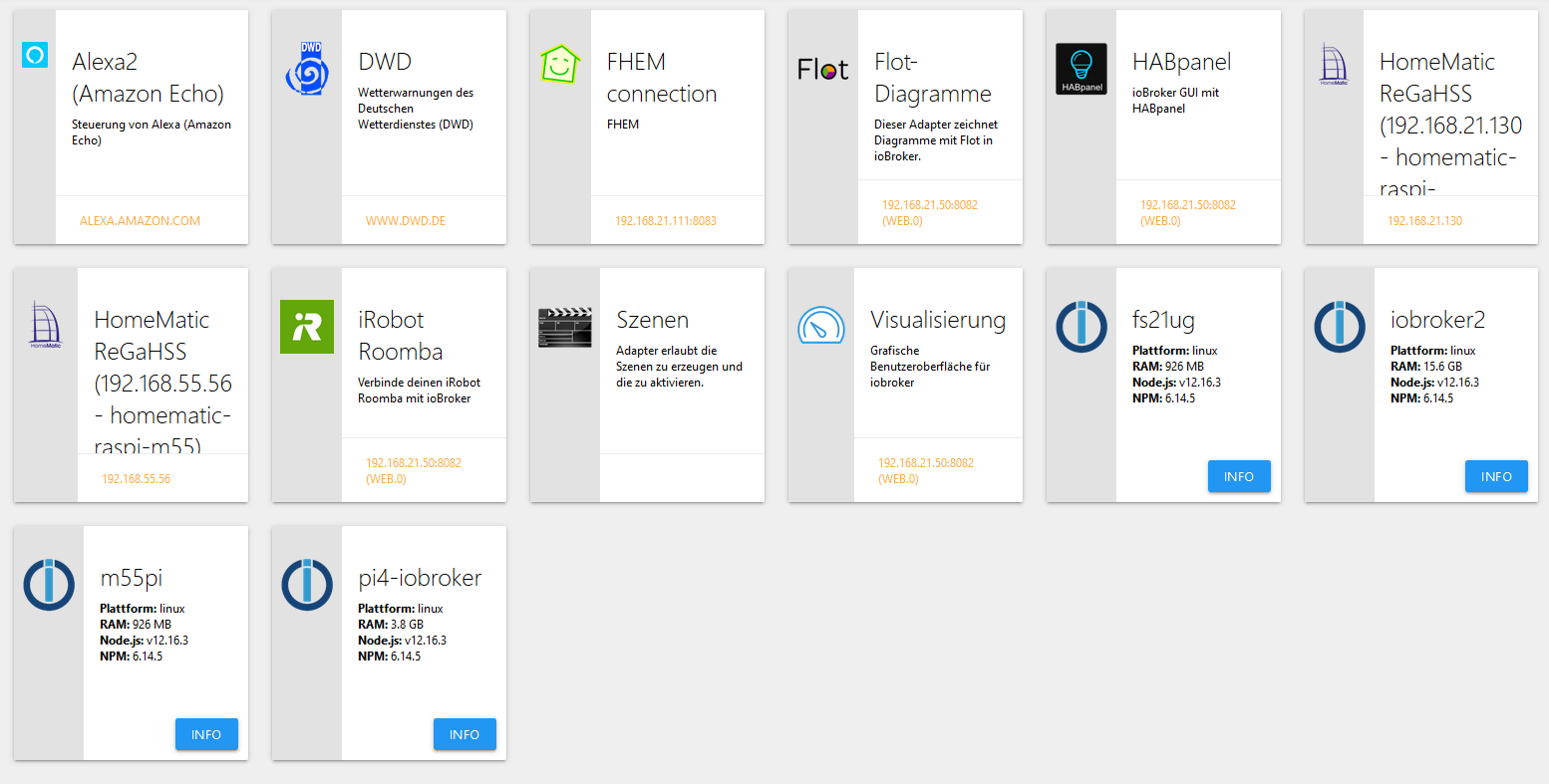This screenshot has width=1549, height=784.
Task: Select the HomeMatic ReGaHSS (192.168.21.130) title
Action: point(1451,122)
